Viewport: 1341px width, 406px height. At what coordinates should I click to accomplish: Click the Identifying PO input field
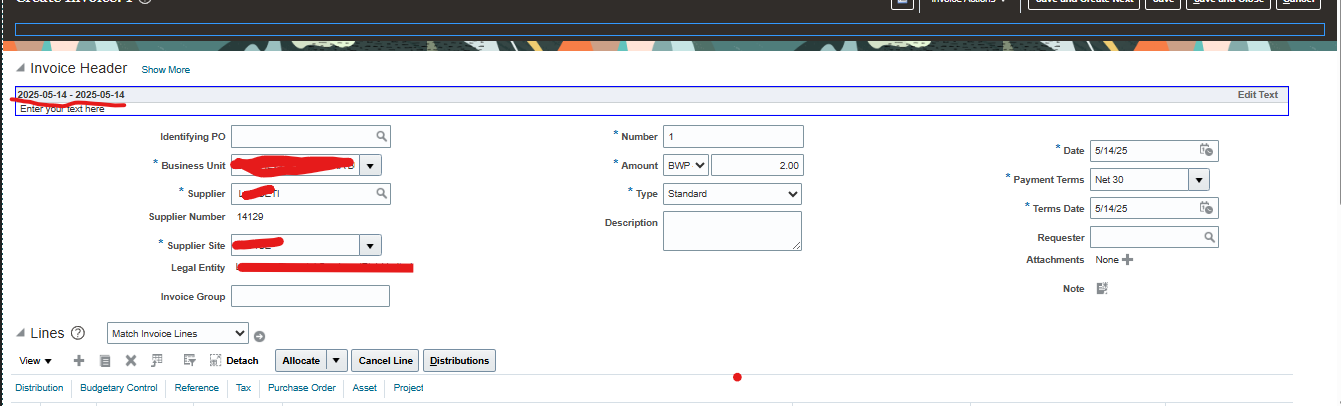(304, 136)
